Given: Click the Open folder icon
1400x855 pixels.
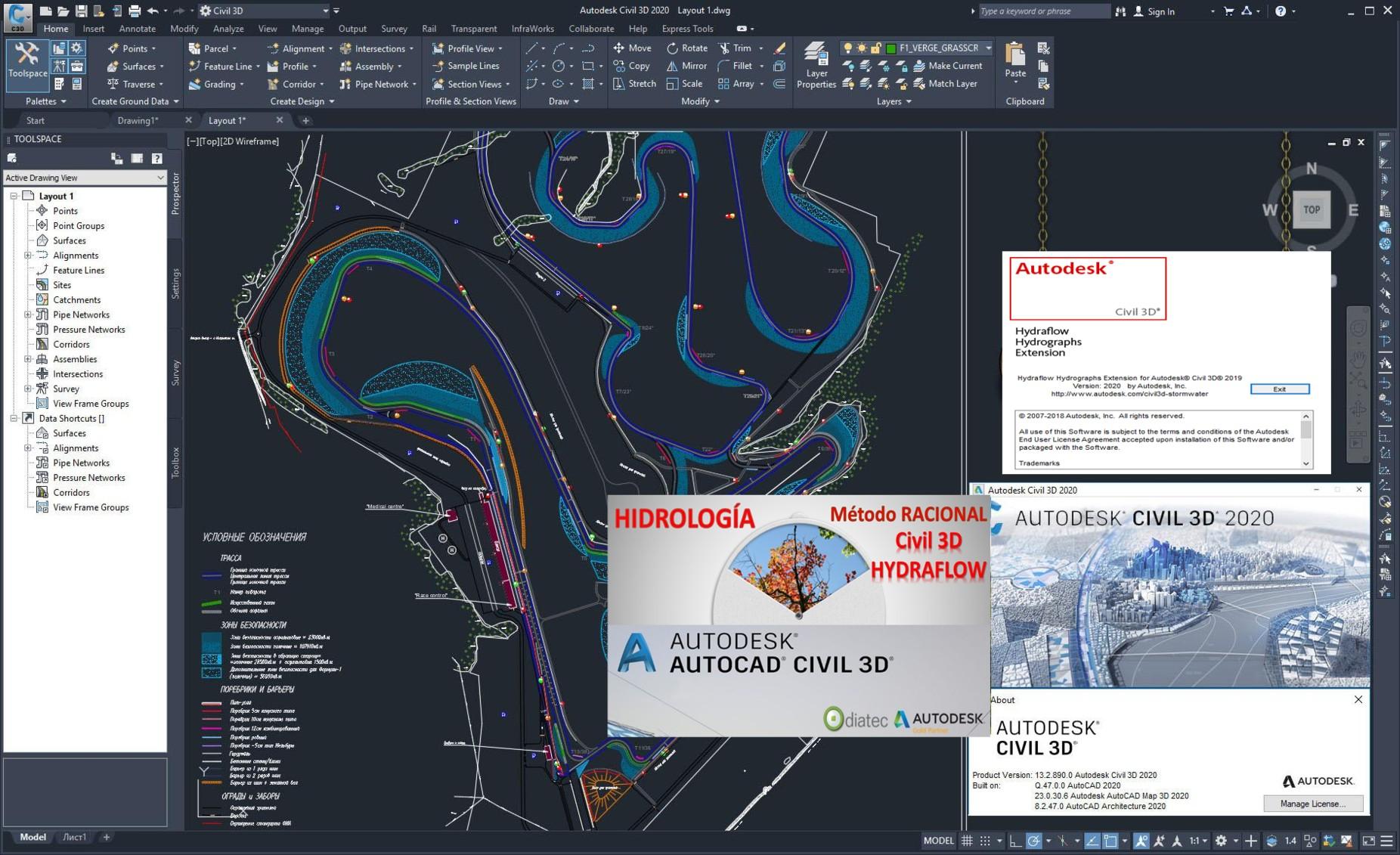Looking at the screenshot, I should pyautogui.click(x=63, y=11).
